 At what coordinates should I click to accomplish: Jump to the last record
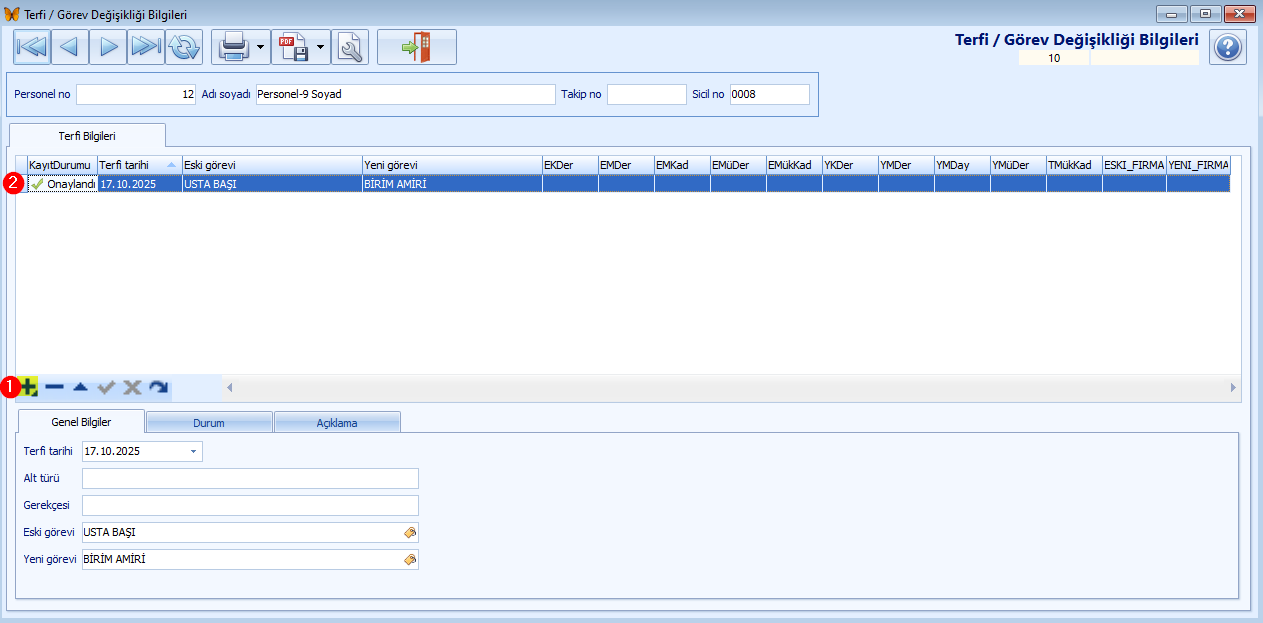(x=146, y=47)
